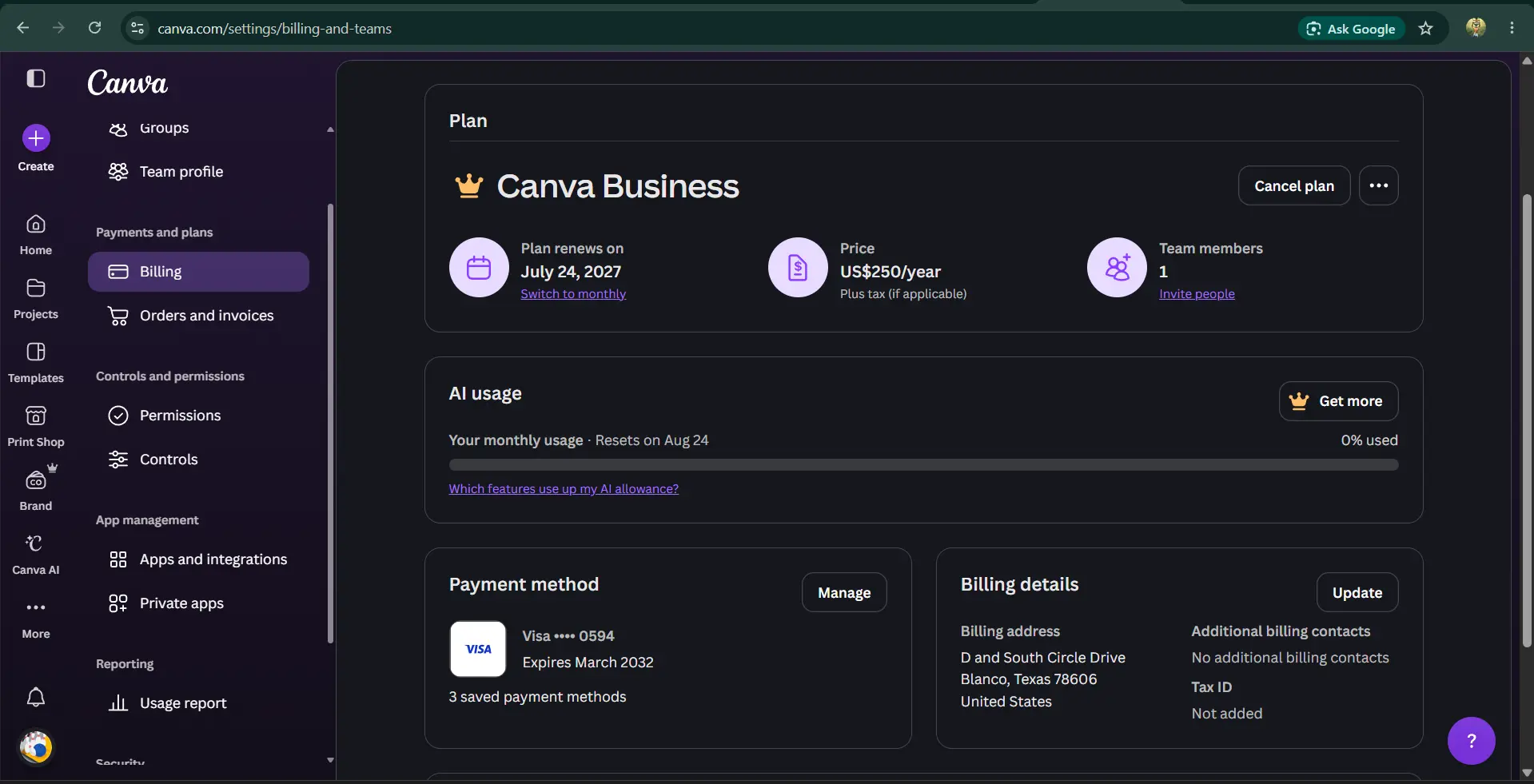
Task: Click the Tax ID 'Not added' value
Action: pos(1227,714)
